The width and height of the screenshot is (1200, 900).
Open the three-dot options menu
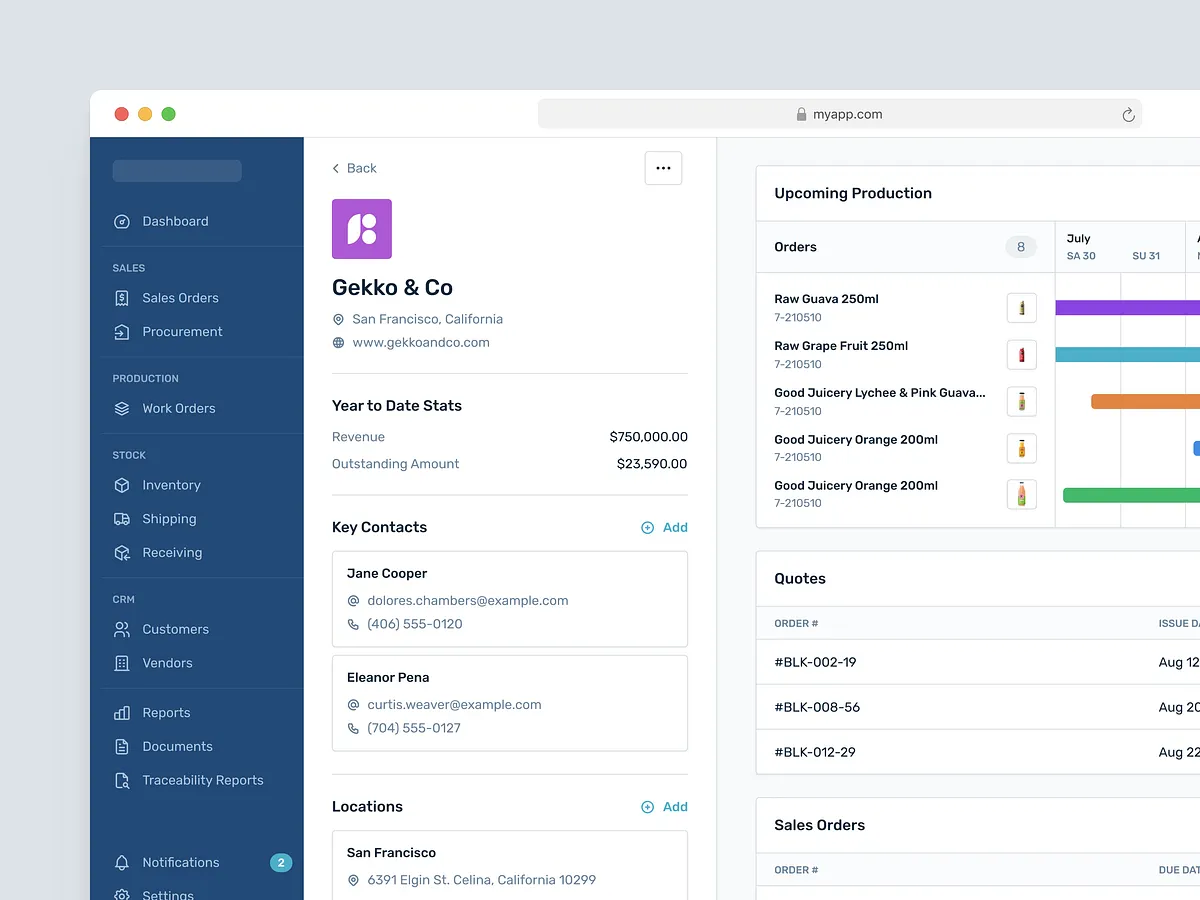click(x=663, y=168)
